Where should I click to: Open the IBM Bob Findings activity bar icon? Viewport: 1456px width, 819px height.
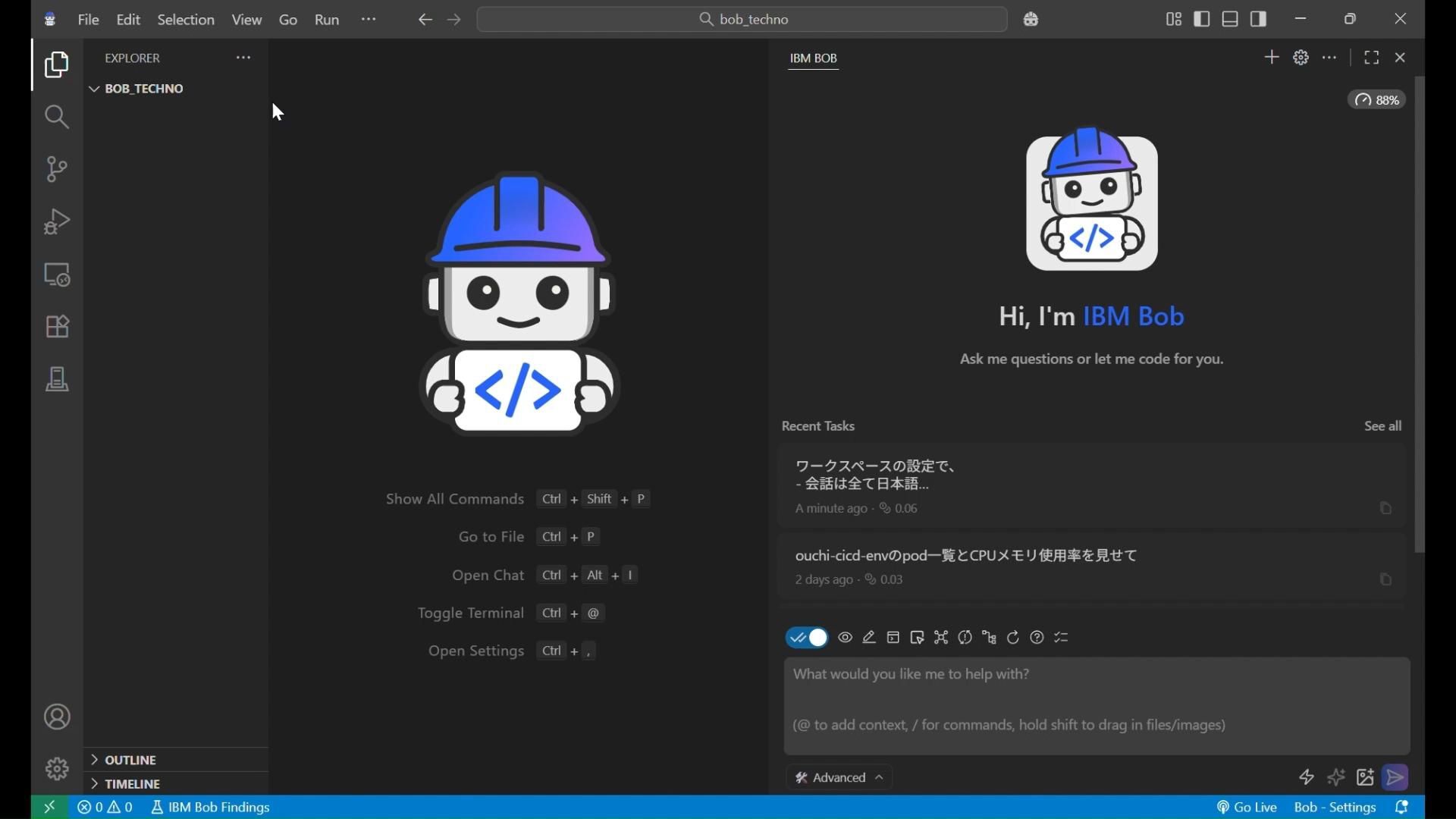[57, 379]
